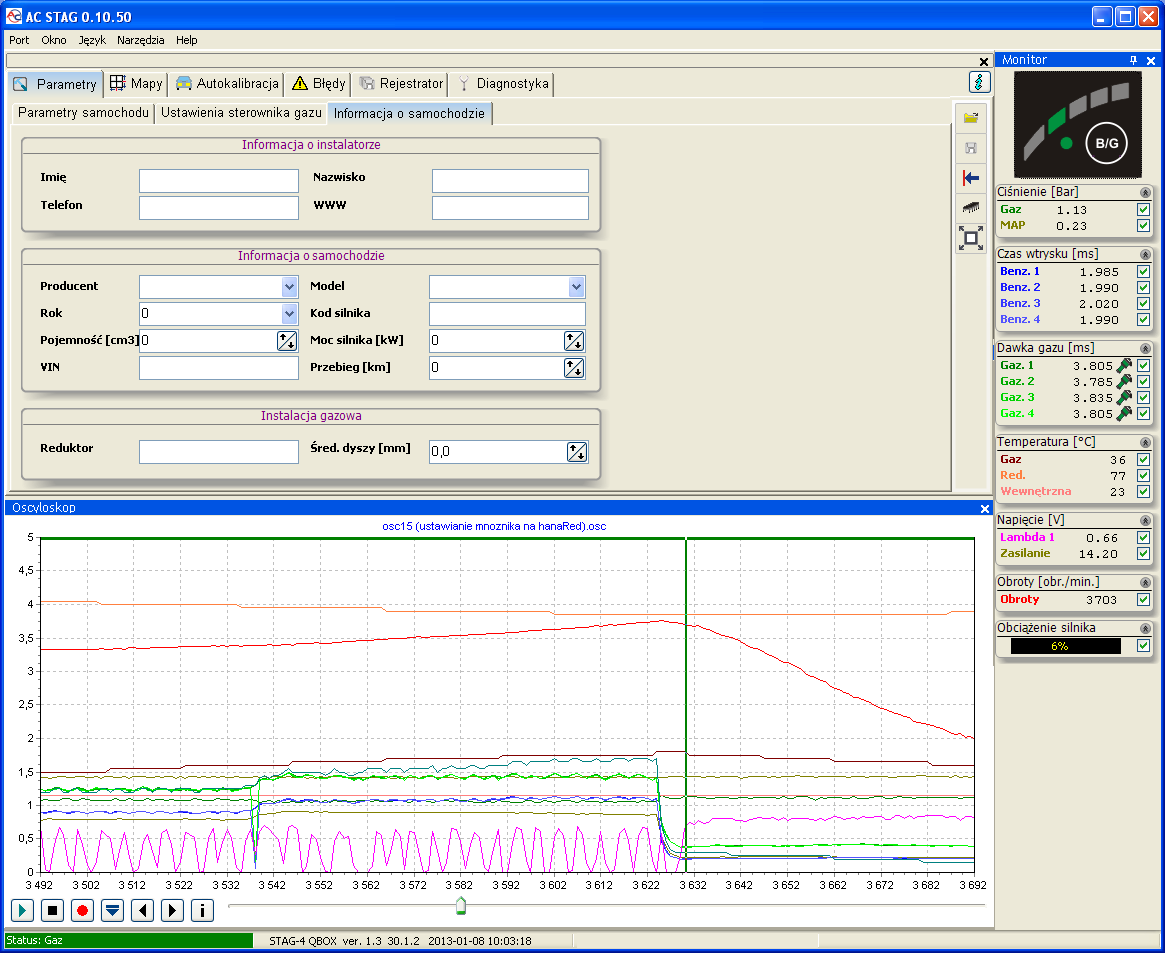Open the Rejestrator tab
Image resolution: width=1165 pixels, height=953 pixels.
click(x=401, y=83)
